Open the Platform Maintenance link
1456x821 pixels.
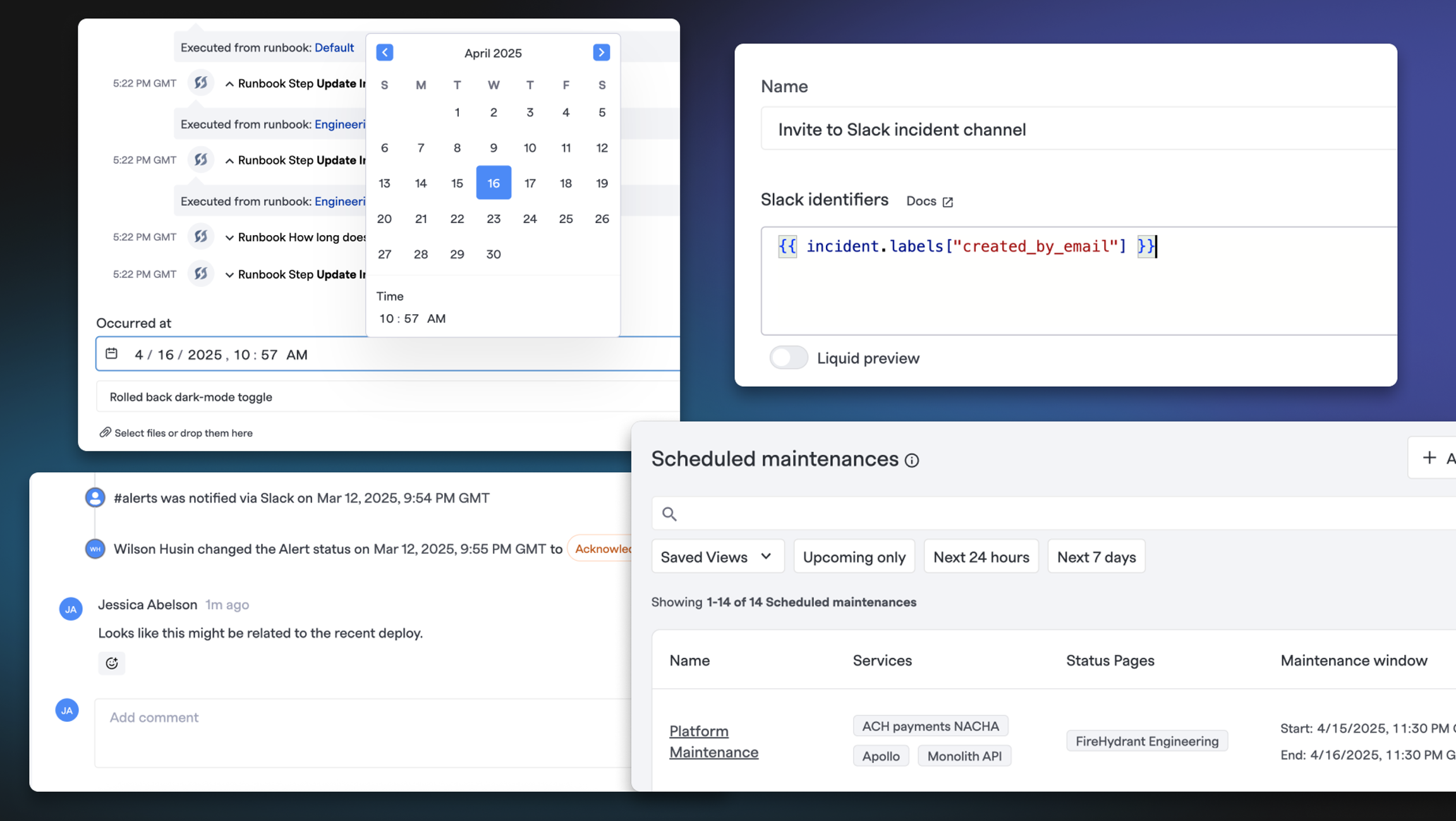(713, 741)
